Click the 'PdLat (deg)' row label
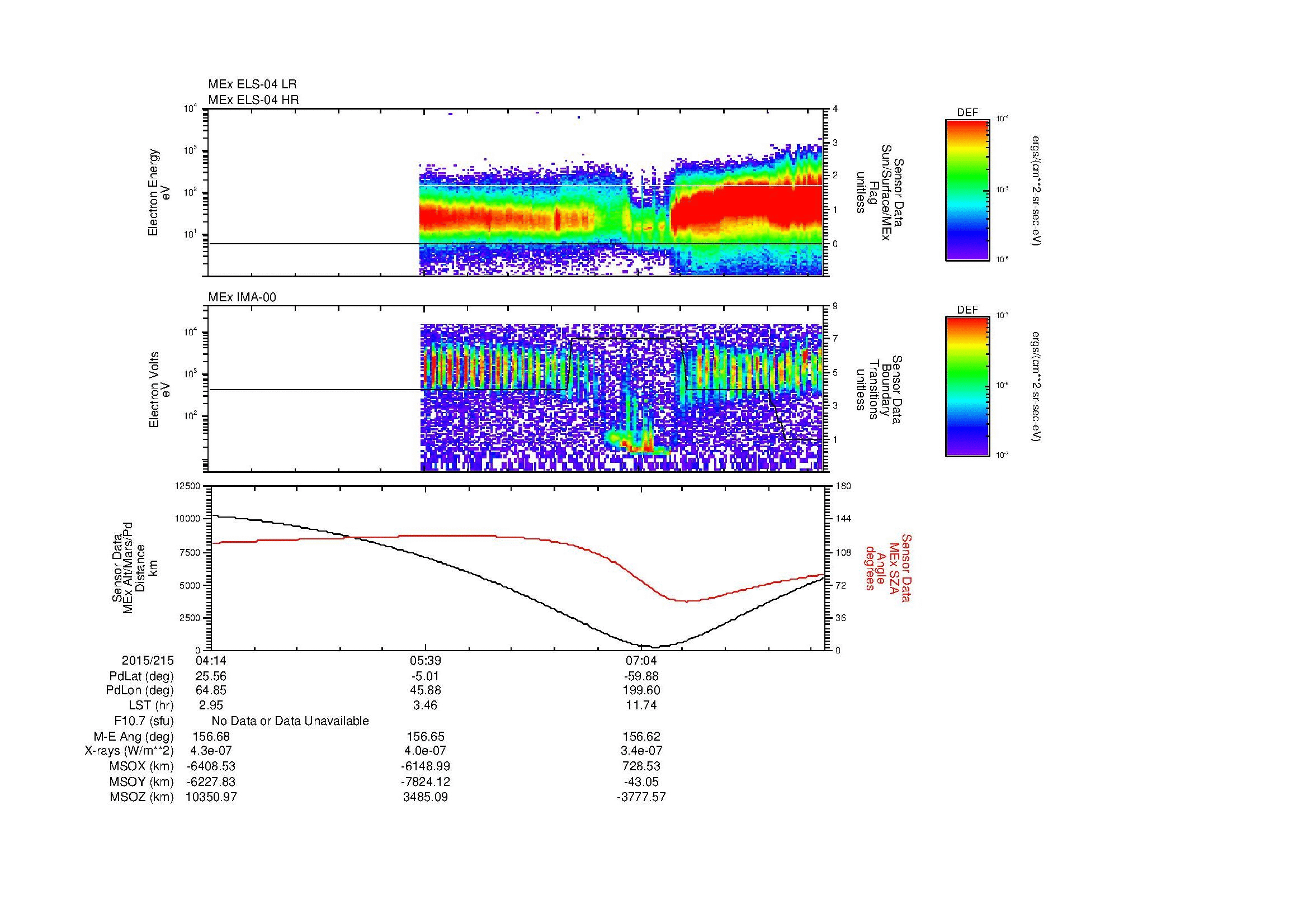1308x924 pixels. coord(141,676)
